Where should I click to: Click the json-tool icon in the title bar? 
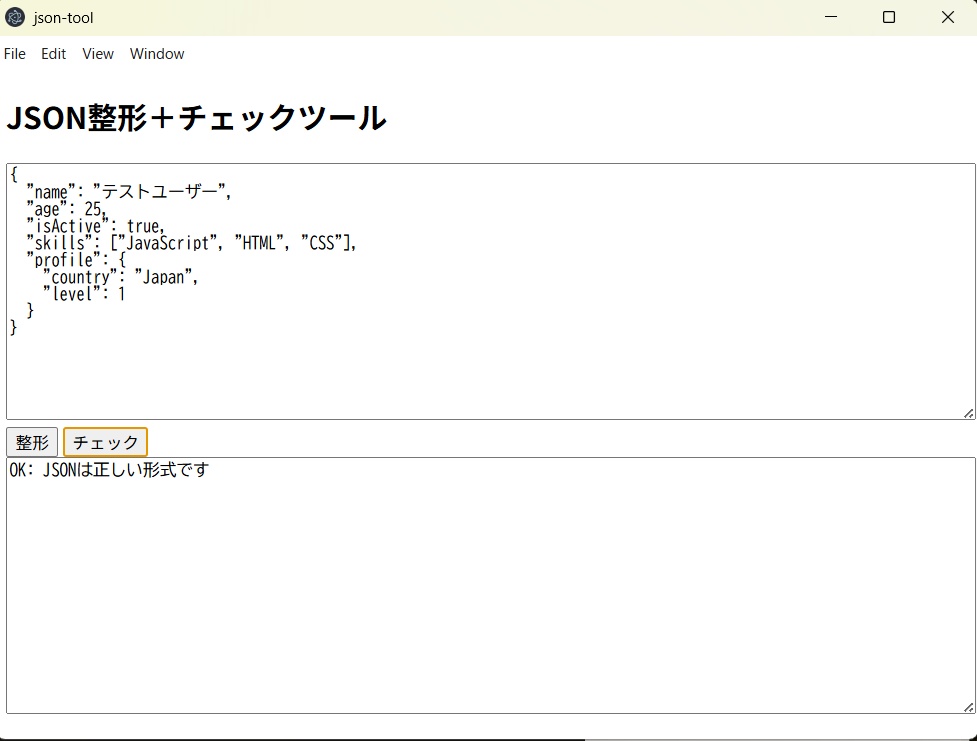coord(16,17)
